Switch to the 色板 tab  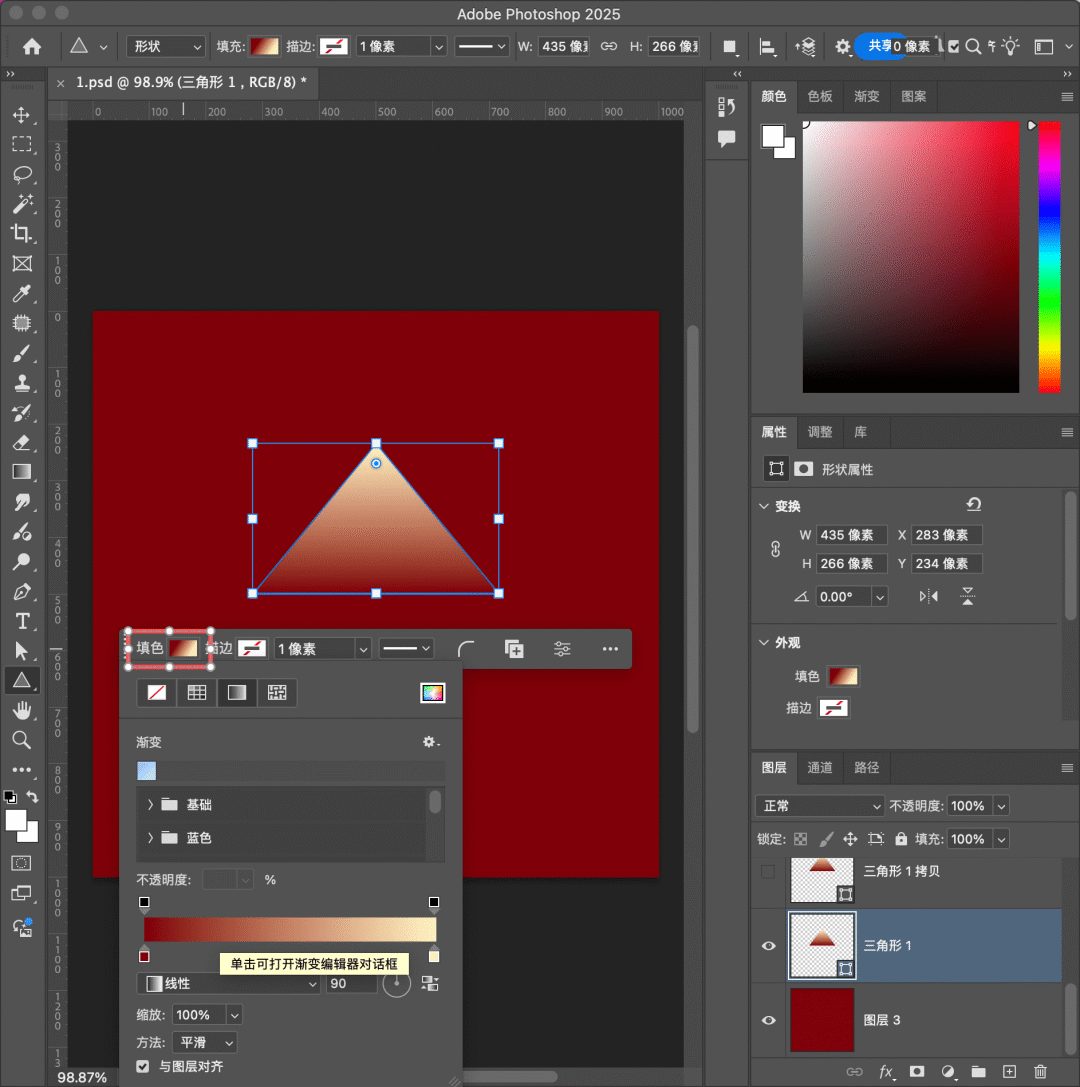pos(820,96)
